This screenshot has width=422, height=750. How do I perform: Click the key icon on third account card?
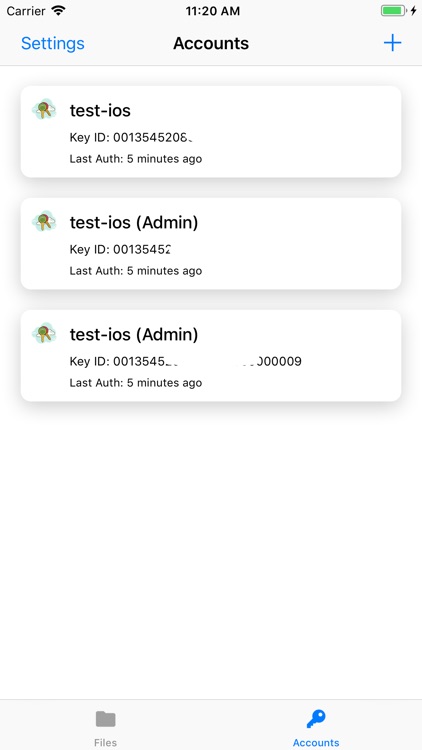coord(44,333)
